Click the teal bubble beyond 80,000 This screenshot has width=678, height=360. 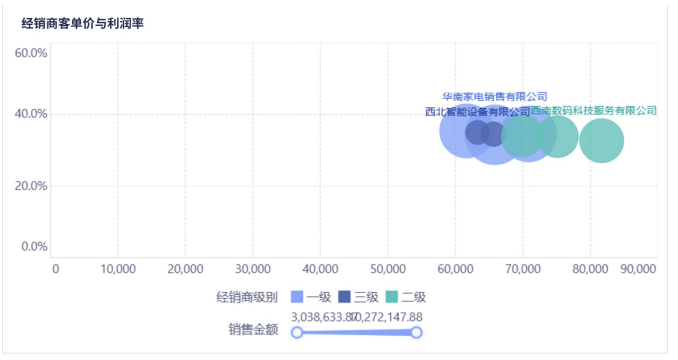tap(601, 140)
